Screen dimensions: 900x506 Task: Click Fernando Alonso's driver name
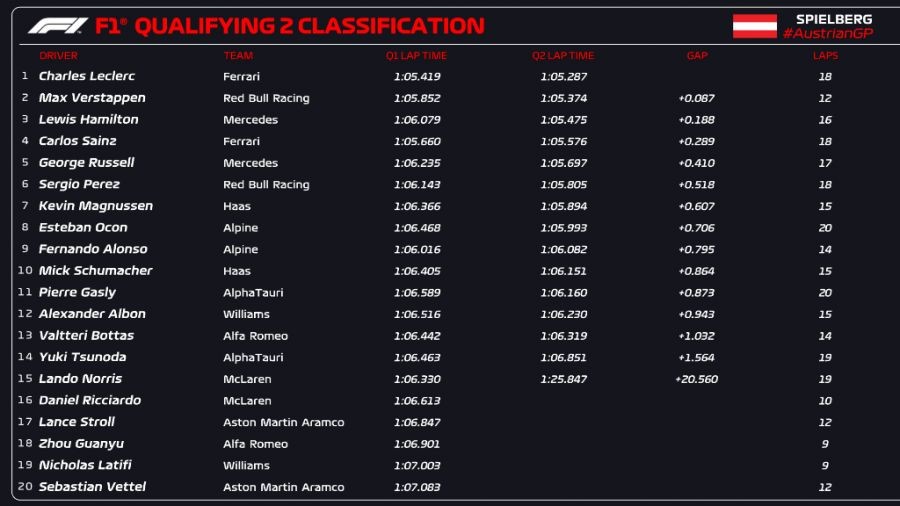tap(93, 249)
